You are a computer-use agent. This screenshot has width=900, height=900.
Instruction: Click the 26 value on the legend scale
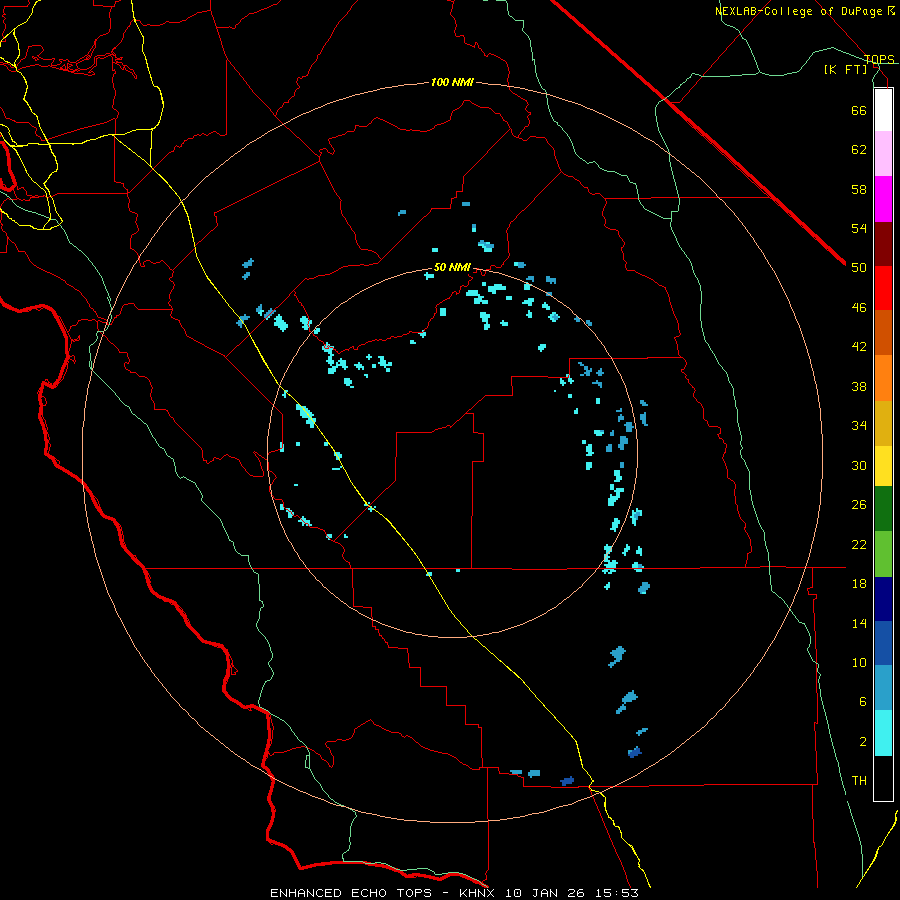pyautogui.click(x=859, y=505)
